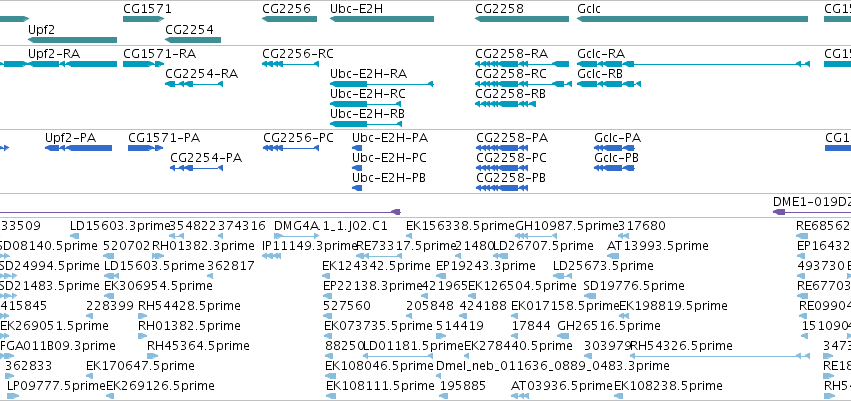Screen dimensions: 851x401
Task: Select the Gclc-PA protein label
Action: (618, 138)
